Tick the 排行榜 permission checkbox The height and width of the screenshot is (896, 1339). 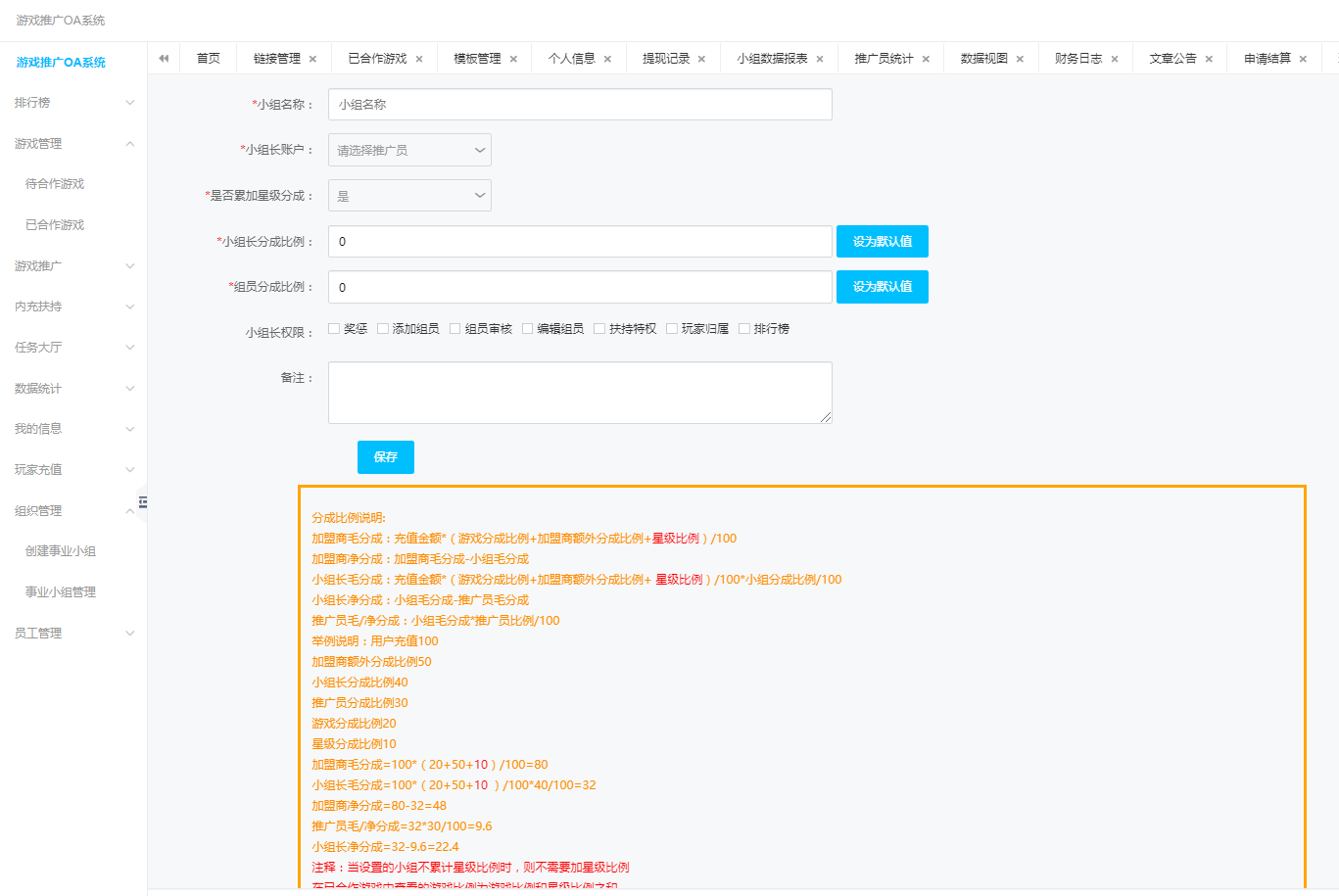[x=744, y=329]
